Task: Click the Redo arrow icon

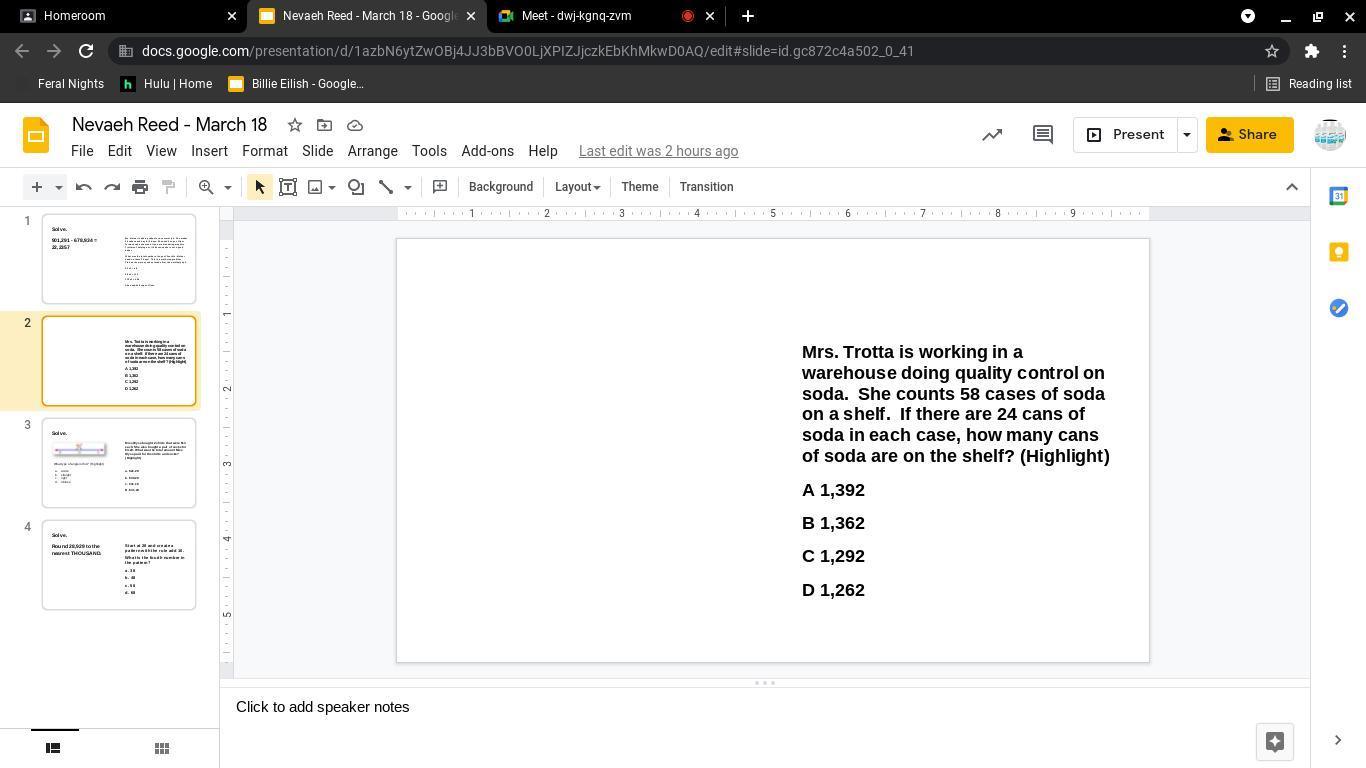Action: click(112, 187)
